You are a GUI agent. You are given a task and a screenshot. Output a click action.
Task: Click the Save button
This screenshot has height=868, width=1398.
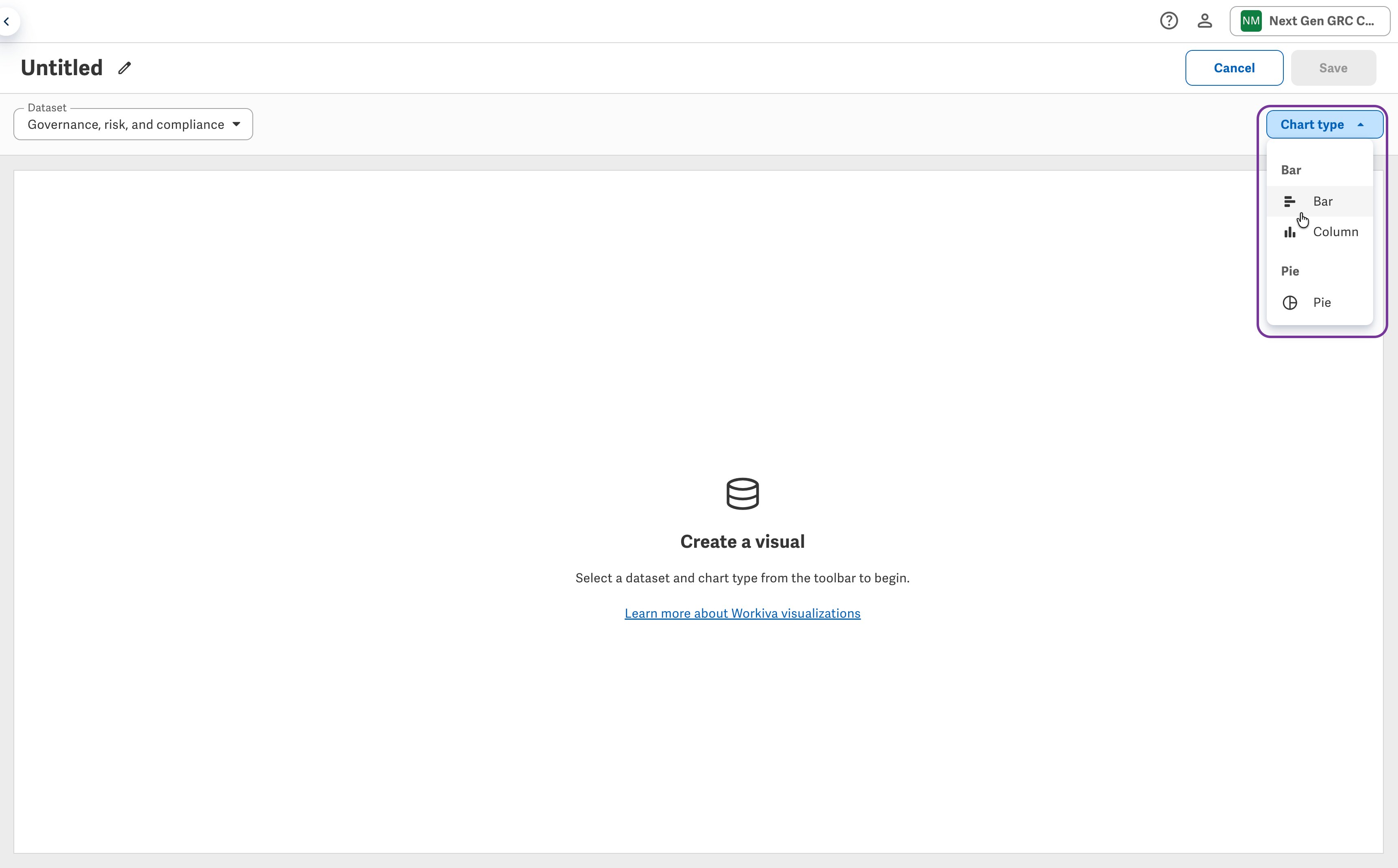[1333, 68]
